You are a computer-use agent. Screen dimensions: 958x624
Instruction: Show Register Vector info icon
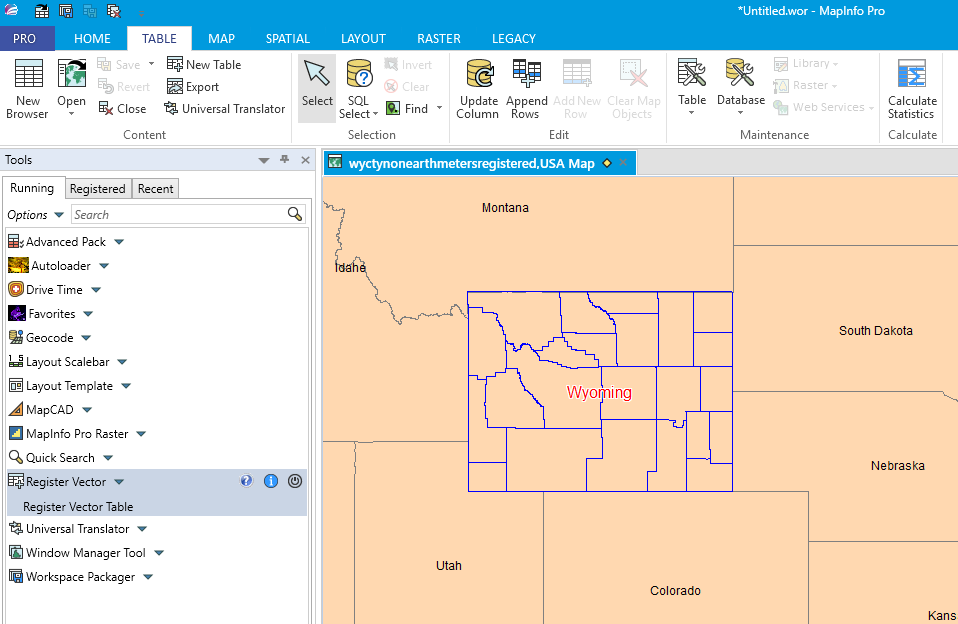(271, 481)
